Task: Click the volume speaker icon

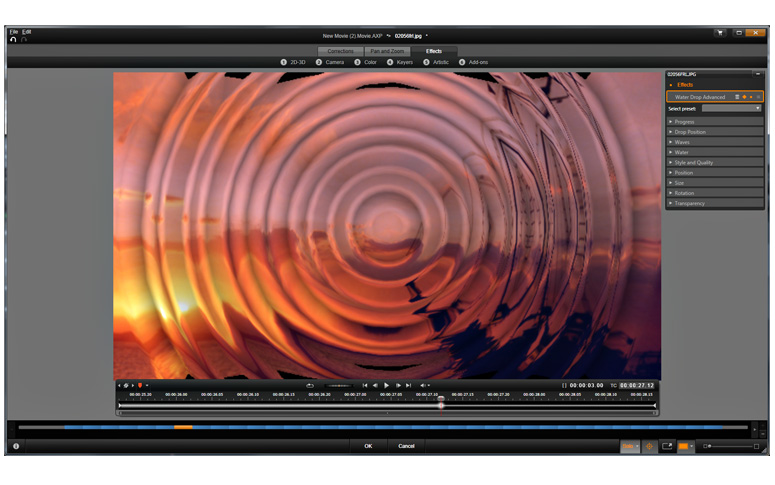Action: [422, 385]
